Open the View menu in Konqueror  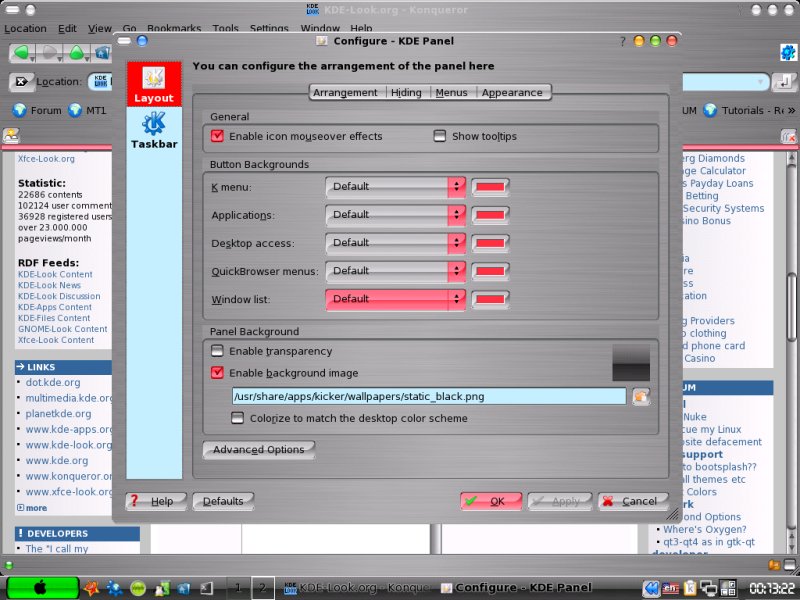tap(99, 29)
